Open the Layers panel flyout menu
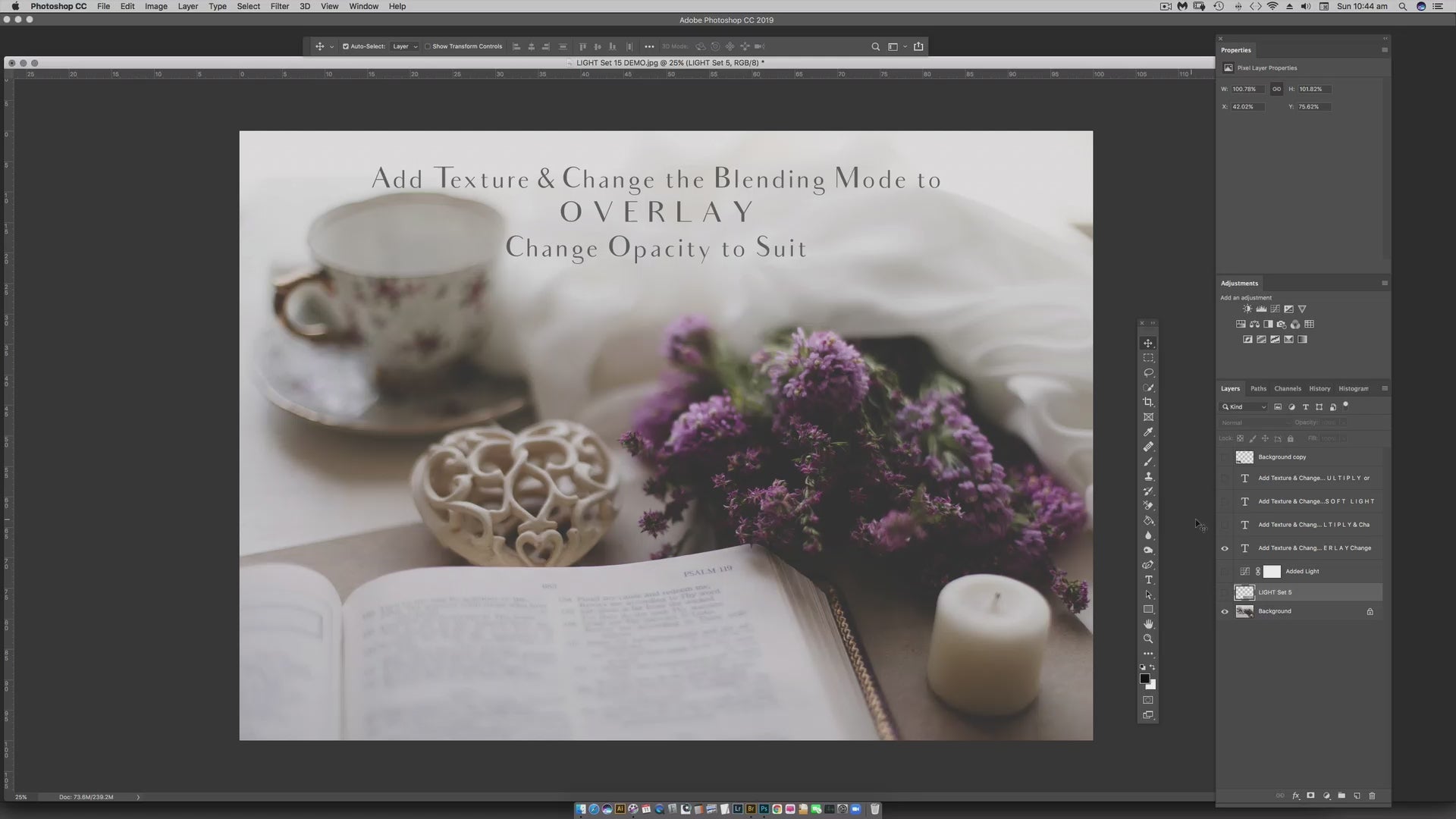The width and height of the screenshot is (1456, 819). click(1384, 388)
